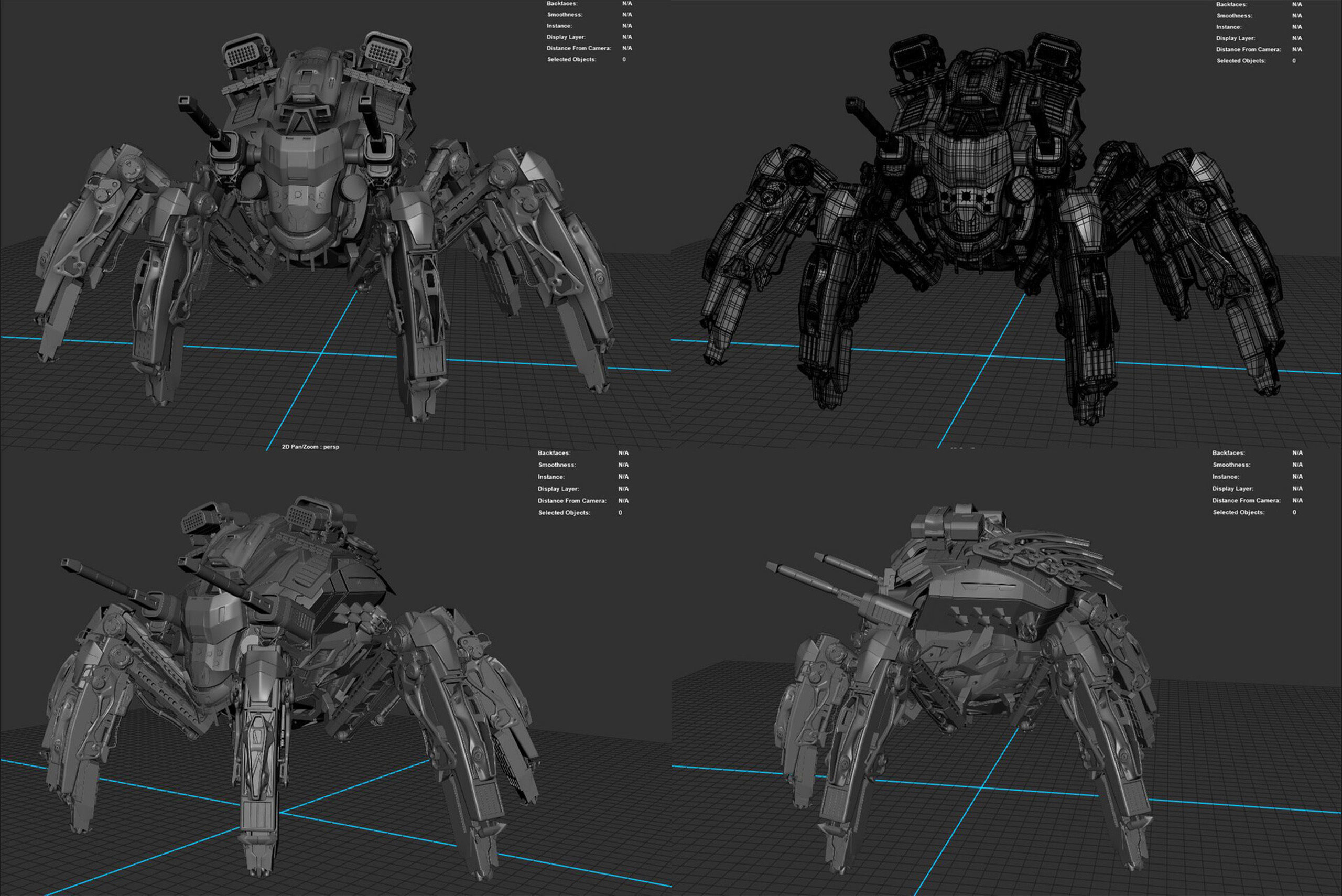Select 'Display Layer:' label in wireframe view
This screenshot has height=896, width=1342.
tap(1235, 38)
